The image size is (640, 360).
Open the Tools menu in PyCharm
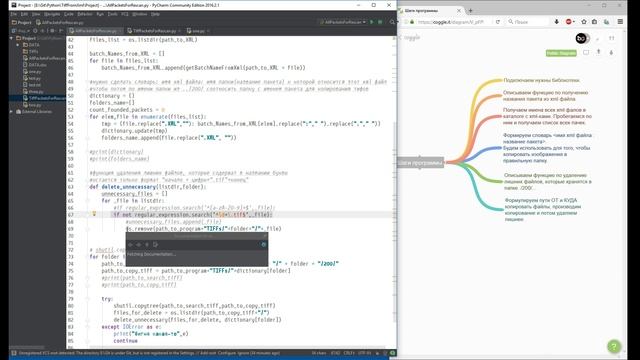tap(112, 14)
